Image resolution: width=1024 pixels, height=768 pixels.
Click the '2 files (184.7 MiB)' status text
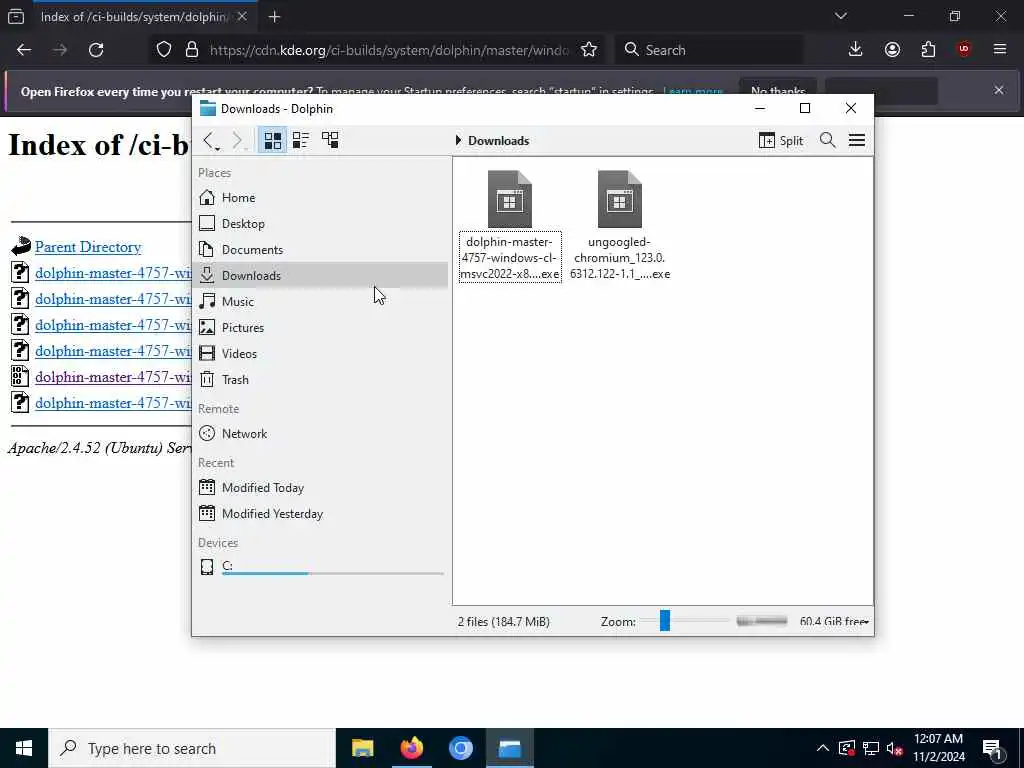click(x=504, y=622)
